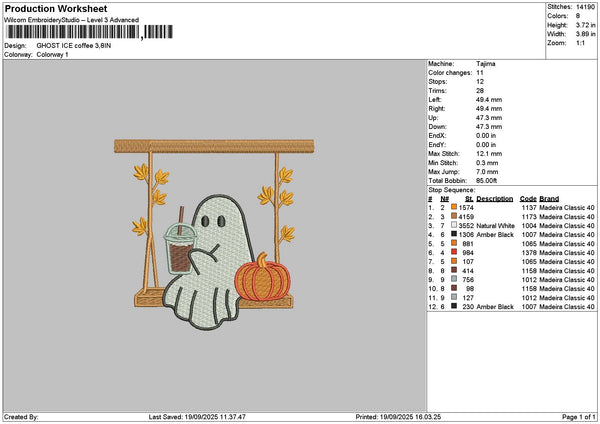Click the iced coffee cup in the design
The image size is (600, 424).
tap(178, 249)
